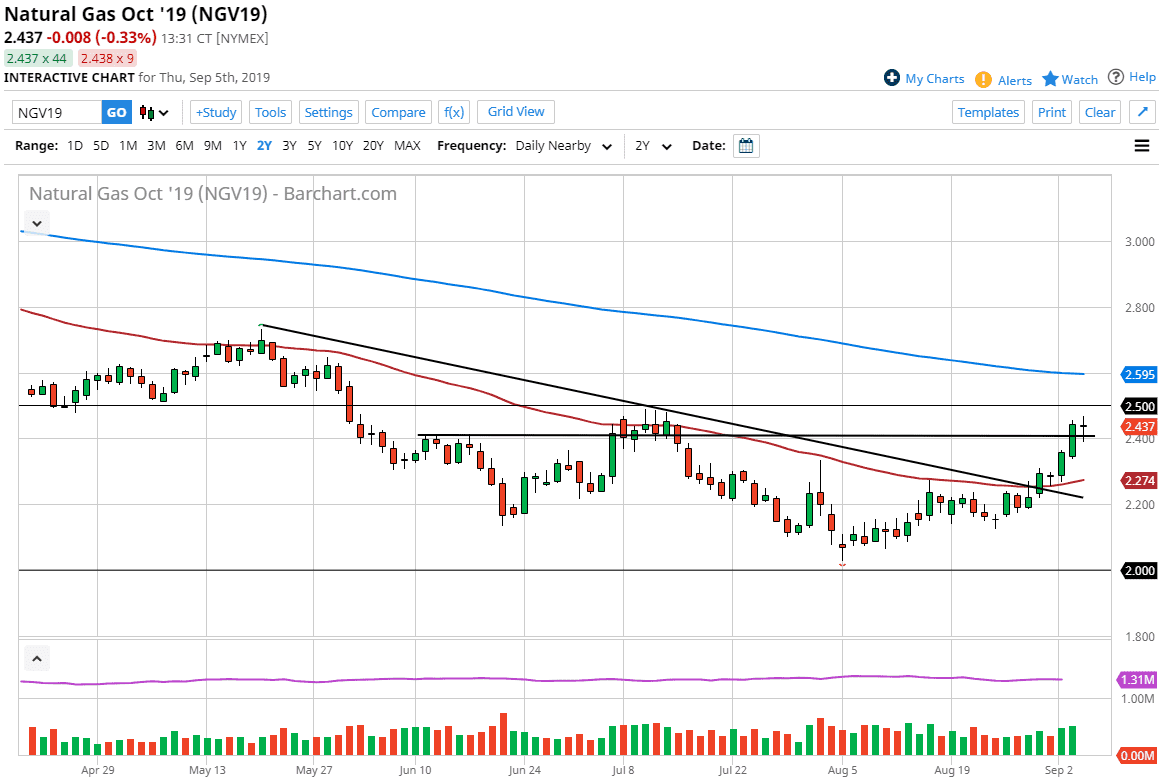
Task: Expand the chart legend chevron at top left
Action: point(36,223)
